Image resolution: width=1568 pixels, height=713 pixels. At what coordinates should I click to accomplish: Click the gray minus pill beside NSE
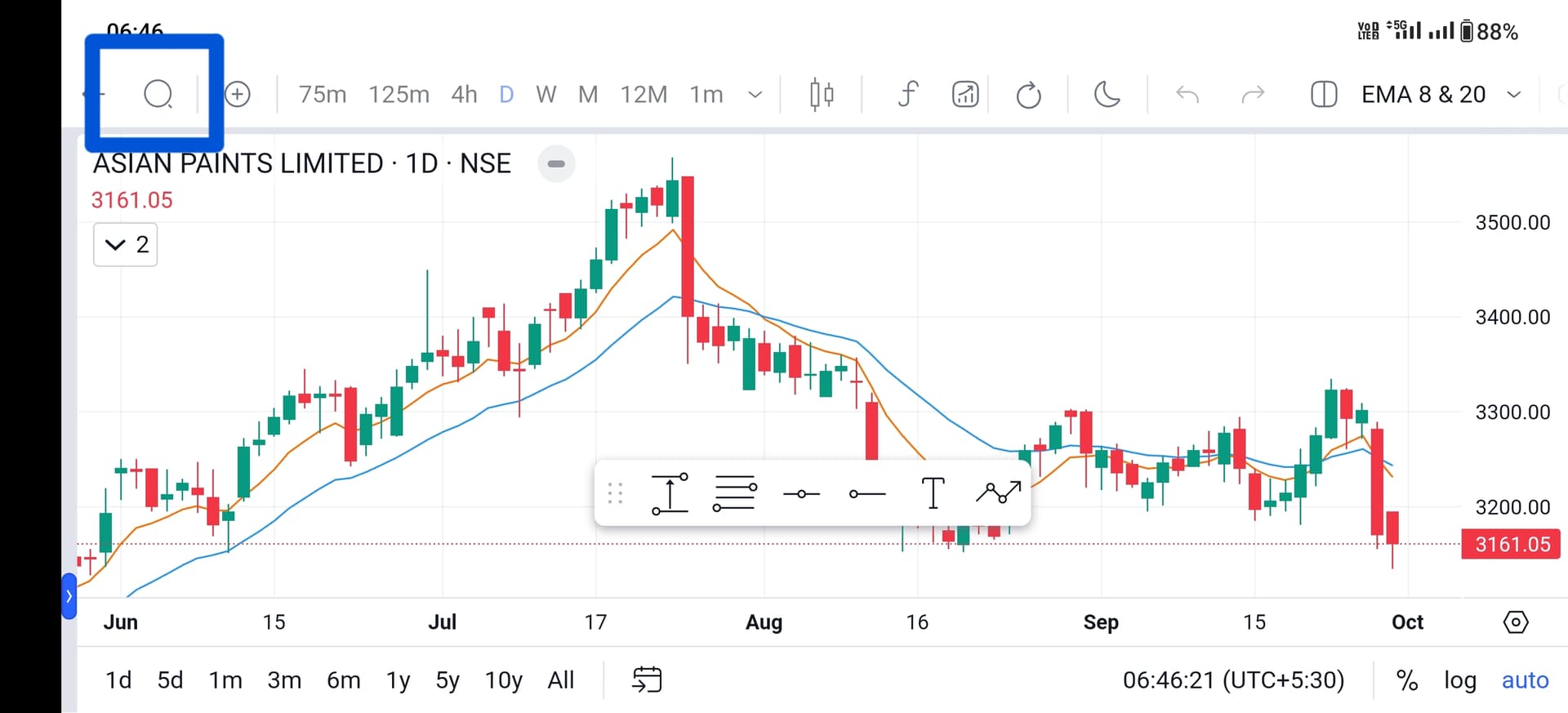tap(556, 164)
